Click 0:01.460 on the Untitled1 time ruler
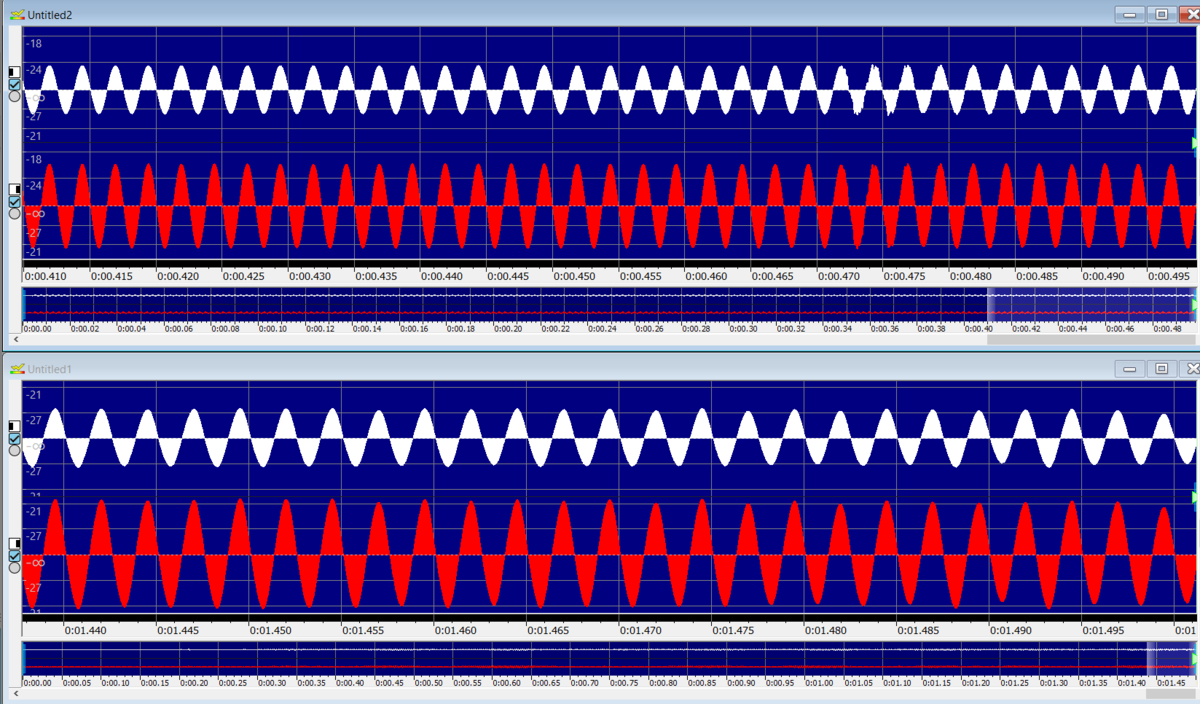This screenshot has width=1200, height=704. [457, 630]
